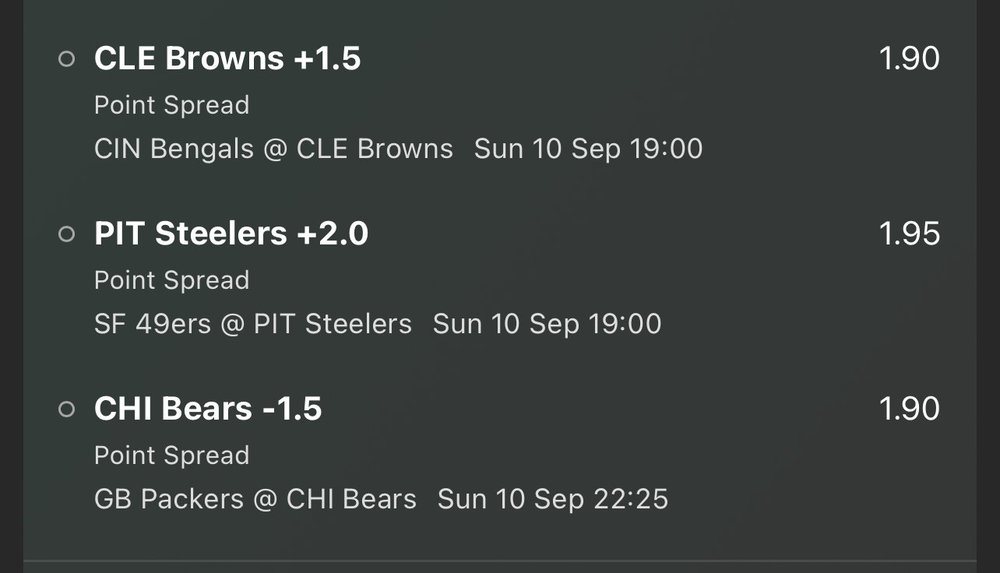Click the 49ers game time Sun 10 Sep 19:00
The image size is (1000, 573).
pyautogui.click(x=547, y=324)
